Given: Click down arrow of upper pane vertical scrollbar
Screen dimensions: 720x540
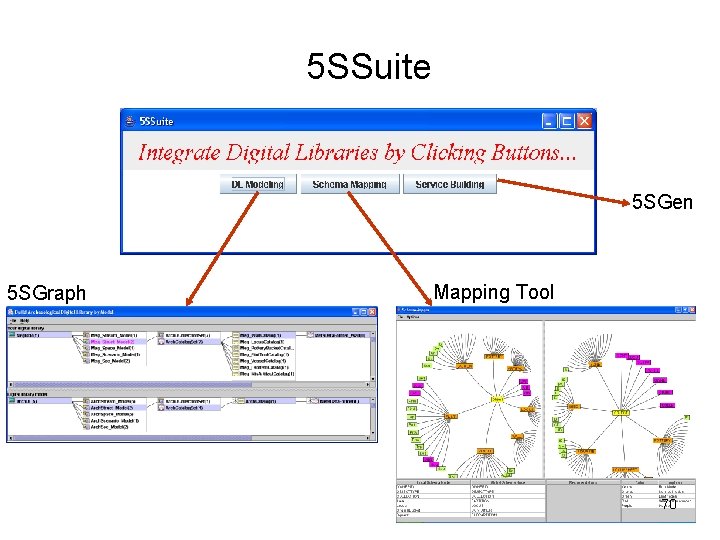Looking at the screenshot, I should [373, 379].
